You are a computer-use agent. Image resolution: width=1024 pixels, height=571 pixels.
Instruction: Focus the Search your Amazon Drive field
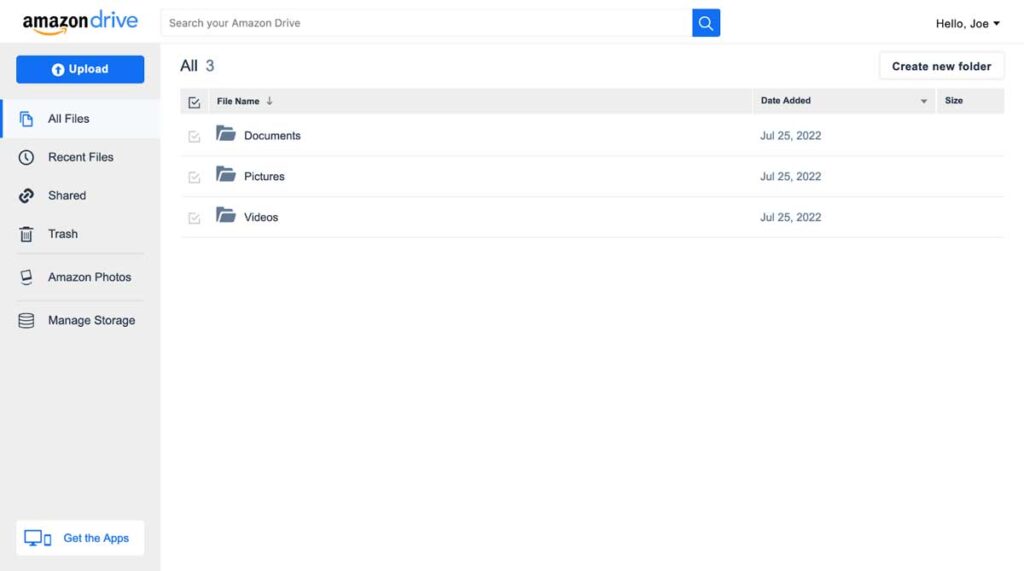426,23
